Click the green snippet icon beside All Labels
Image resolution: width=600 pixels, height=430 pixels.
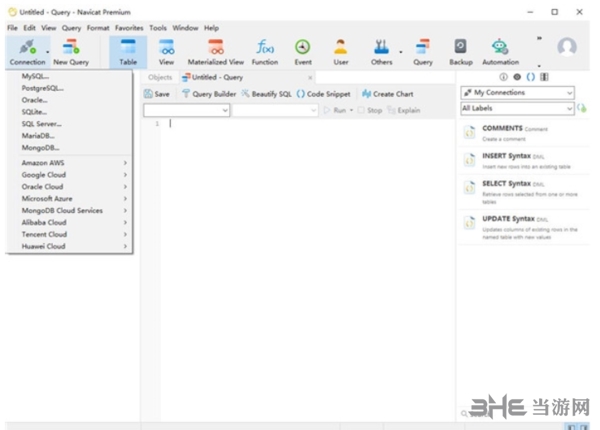[x=582, y=108]
